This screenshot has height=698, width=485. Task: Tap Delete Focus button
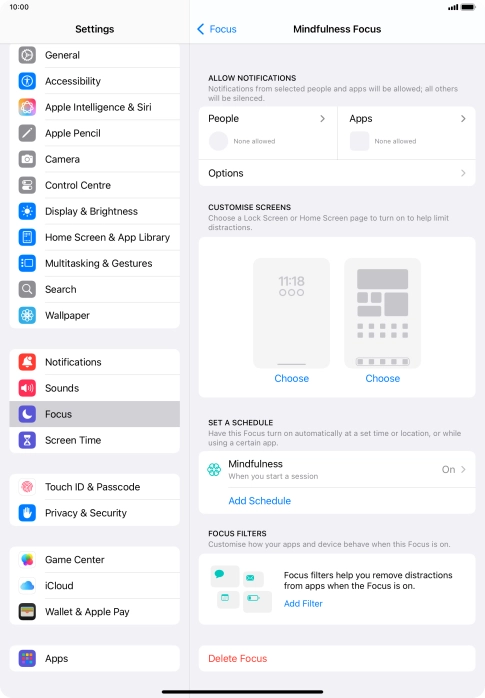(x=238, y=658)
